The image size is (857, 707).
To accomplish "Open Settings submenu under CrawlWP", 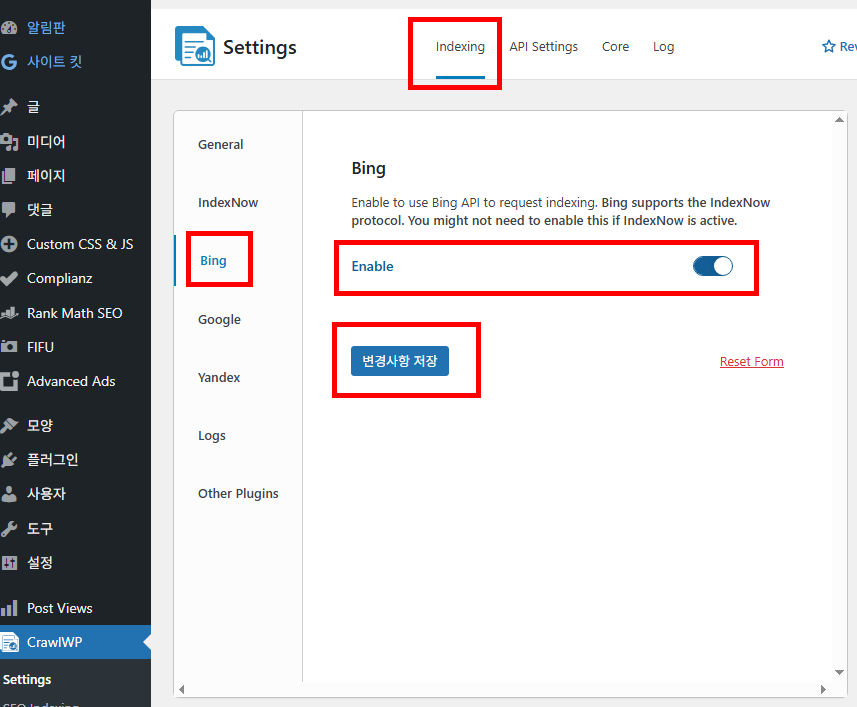I will coord(27,680).
